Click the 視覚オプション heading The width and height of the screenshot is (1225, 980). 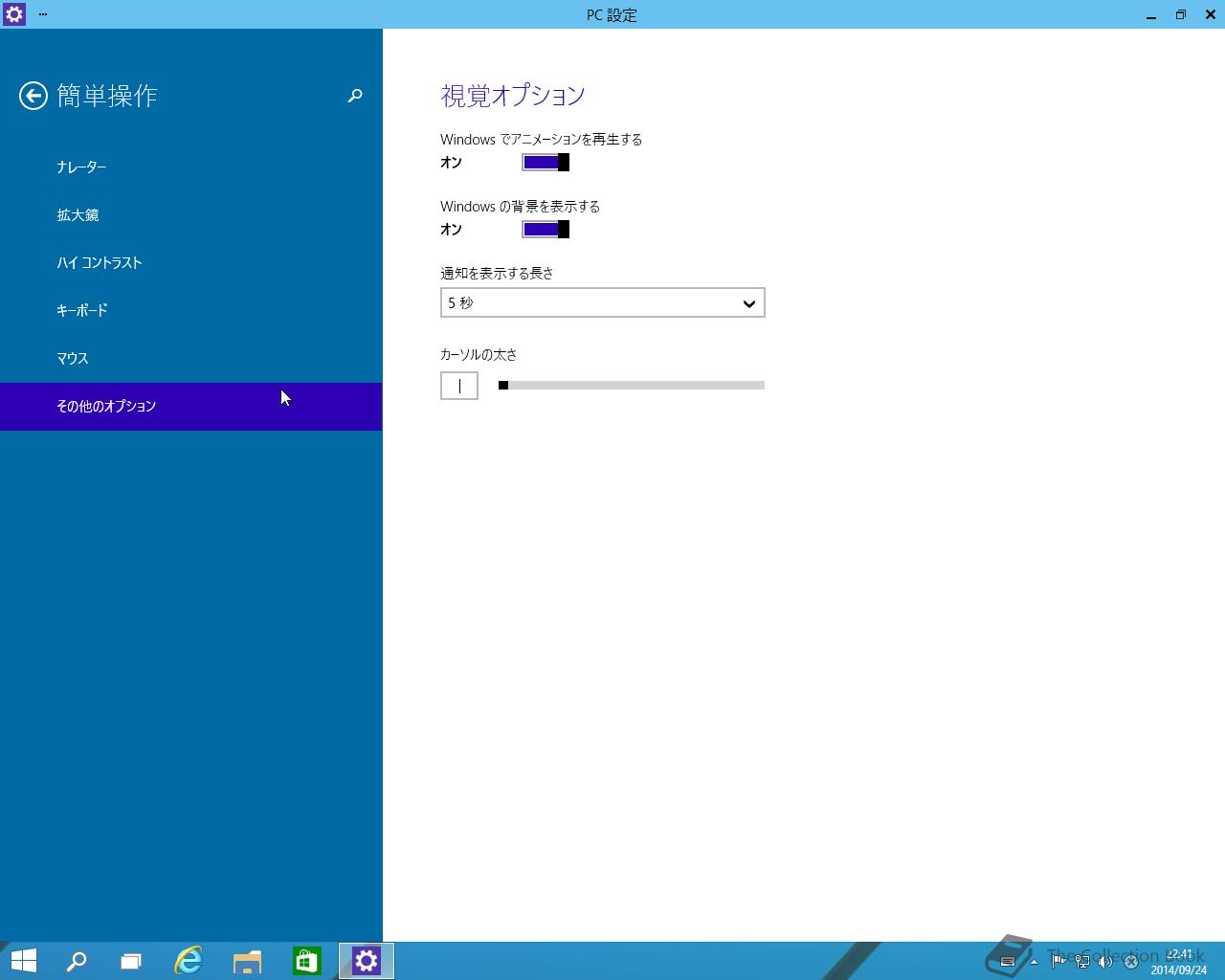tap(513, 96)
